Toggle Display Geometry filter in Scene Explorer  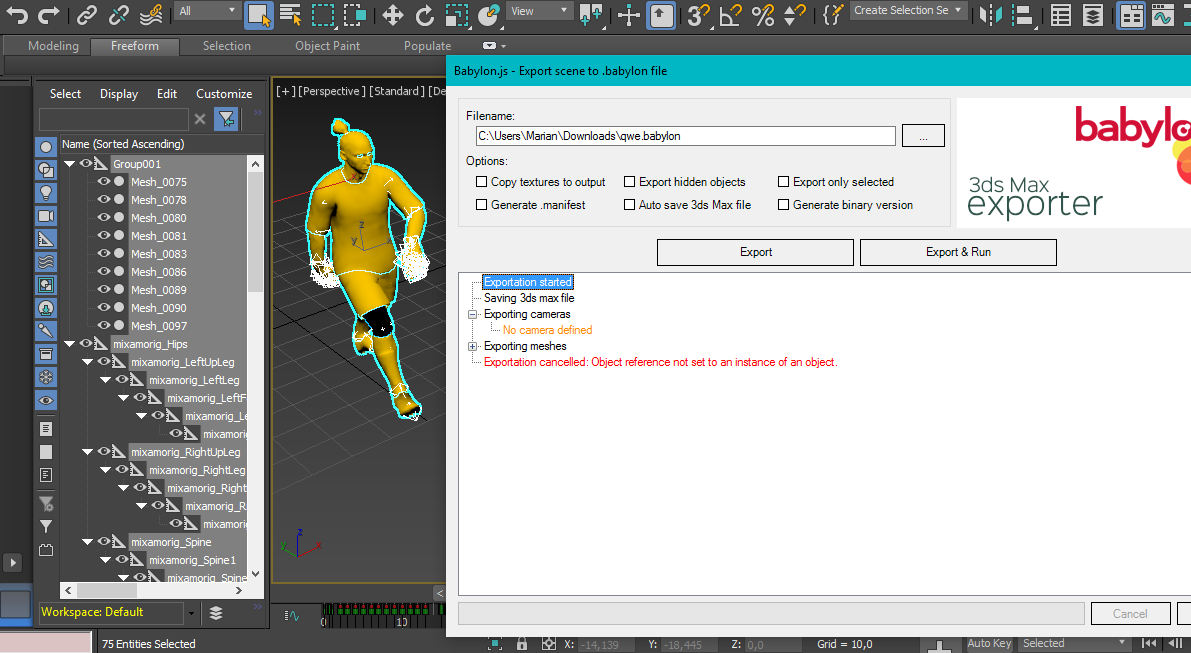click(46, 147)
